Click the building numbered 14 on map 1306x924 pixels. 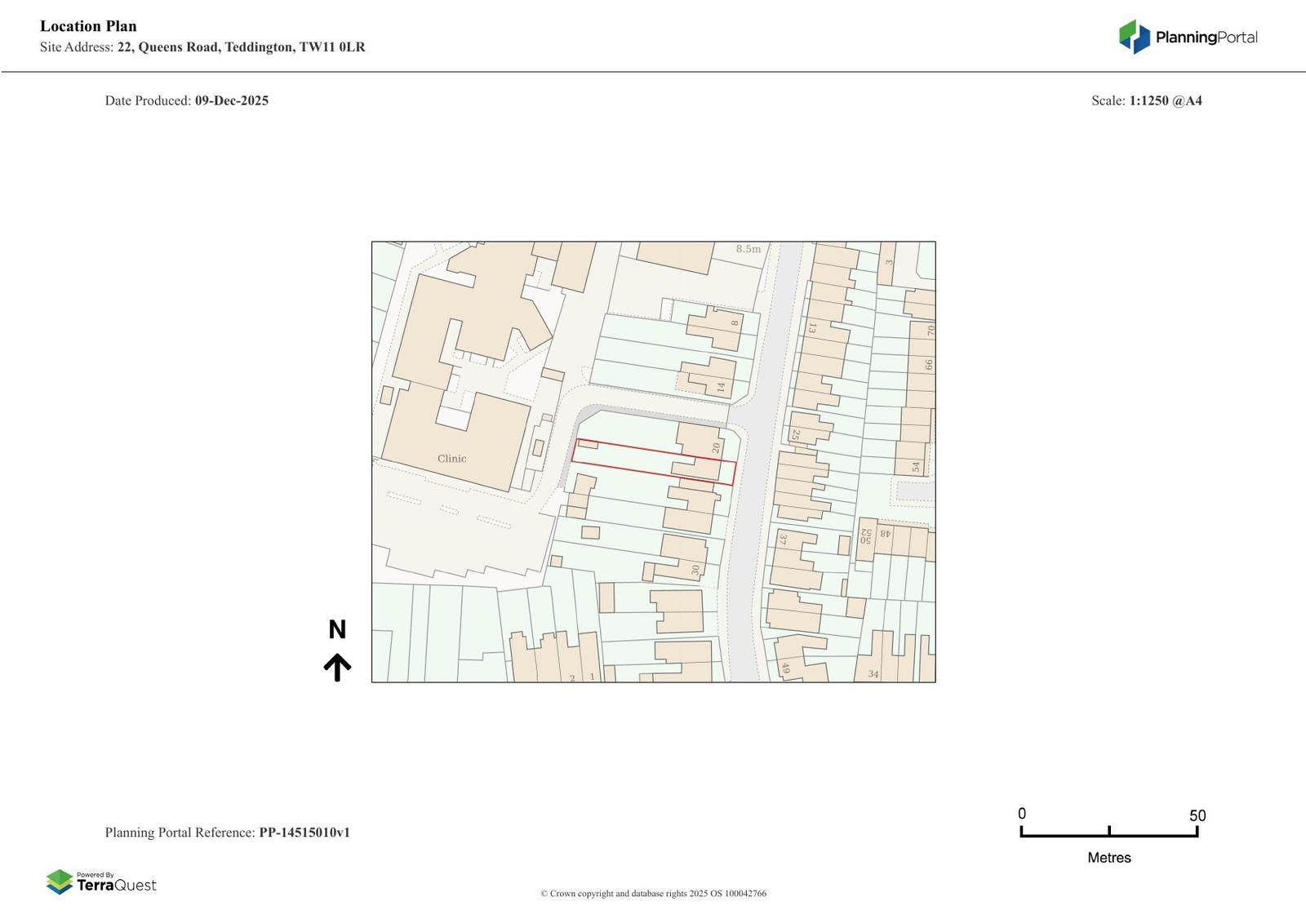pos(707,377)
